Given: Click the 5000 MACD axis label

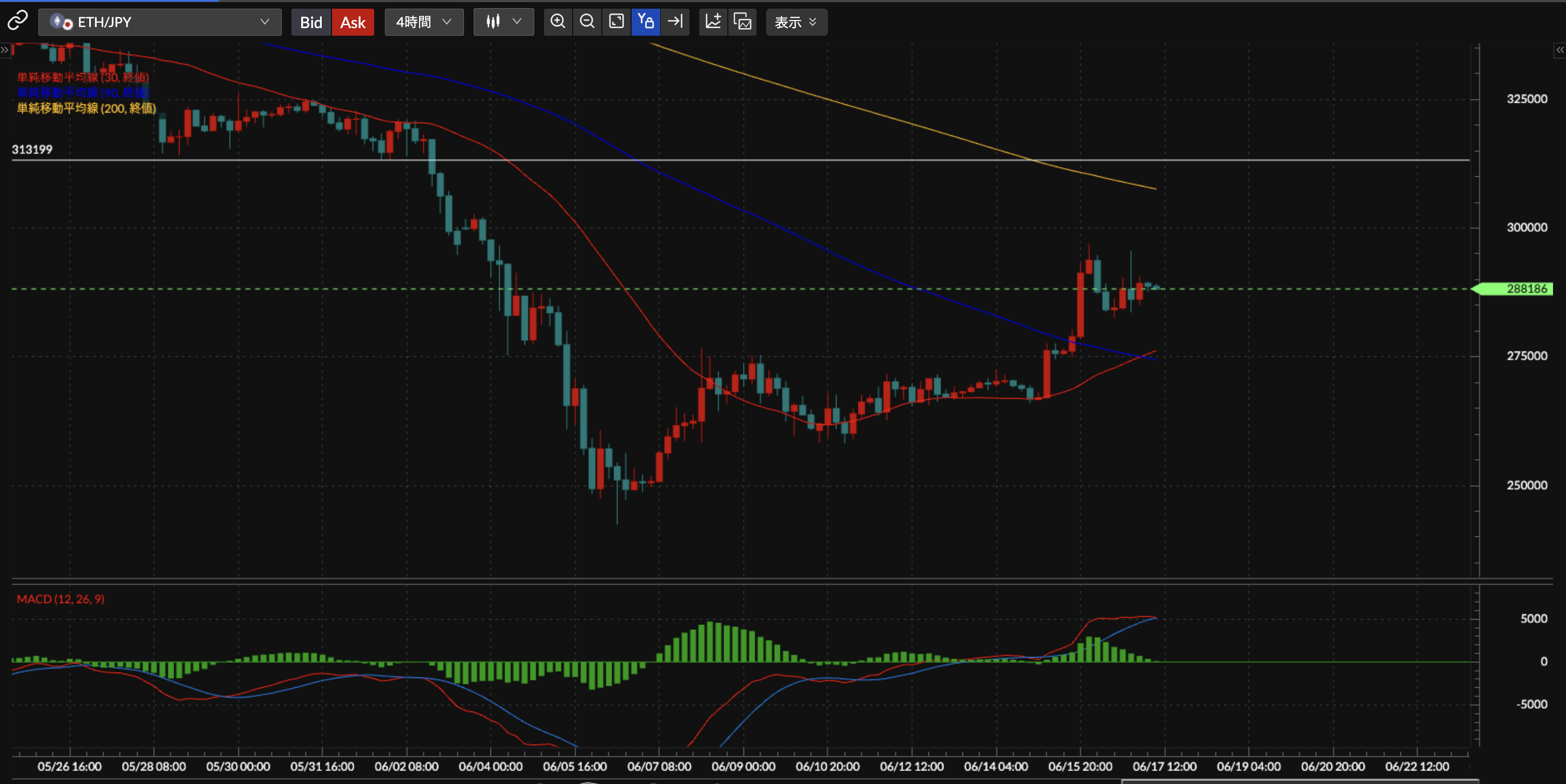Looking at the screenshot, I should click(1534, 619).
